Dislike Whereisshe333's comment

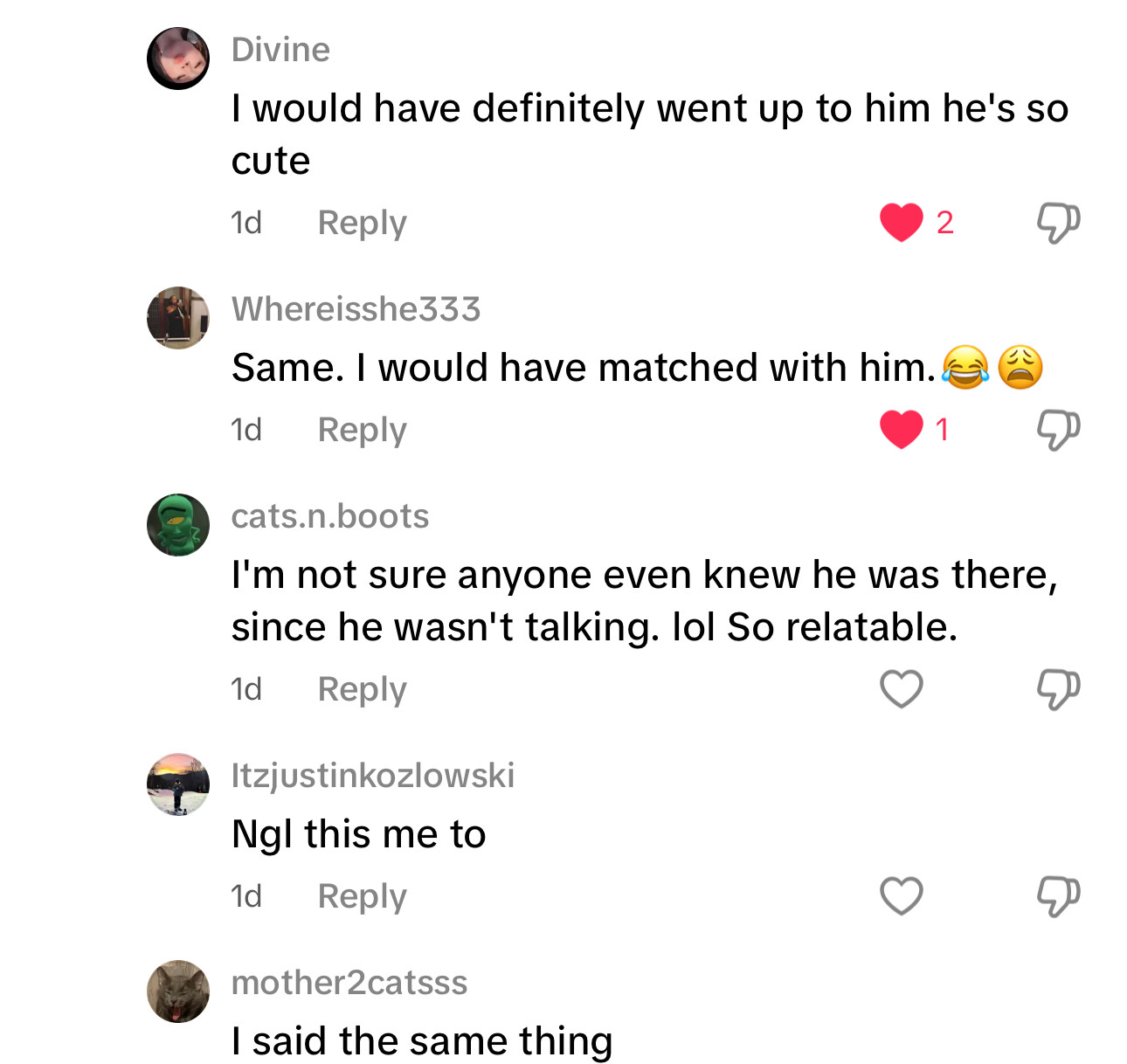pyautogui.click(x=1058, y=430)
